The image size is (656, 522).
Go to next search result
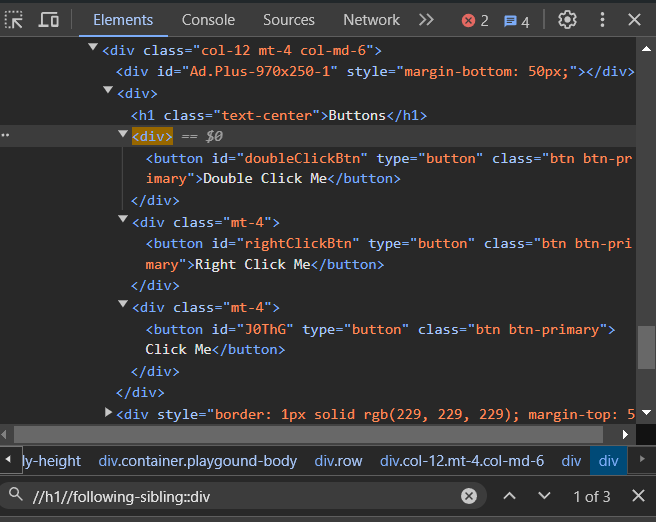544,496
